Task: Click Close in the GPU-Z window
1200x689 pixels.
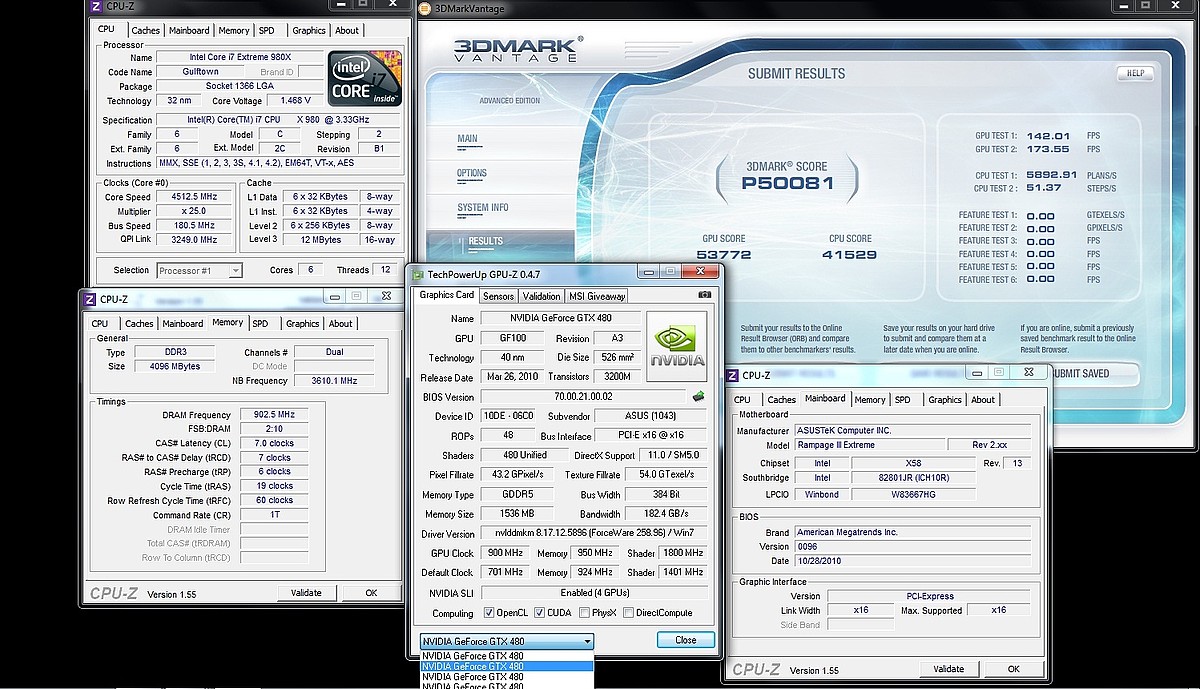Action: 685,639
